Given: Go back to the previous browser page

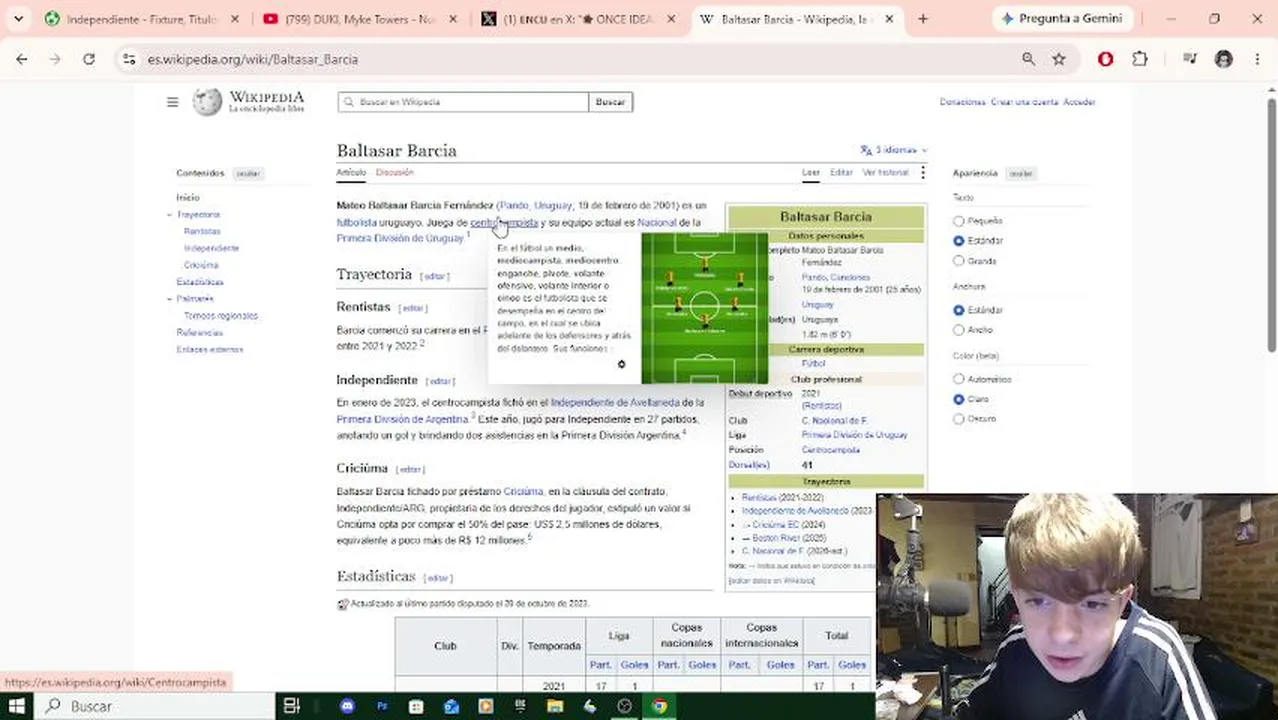Looking at the screenshot, I should (22, 59).
